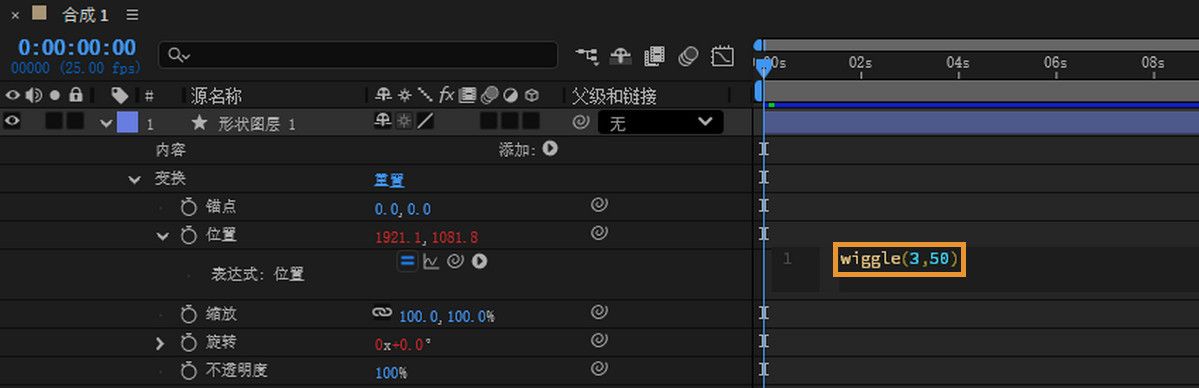Open 添加 add contents menu
1199x388 pixels.
tap(550, 149)
